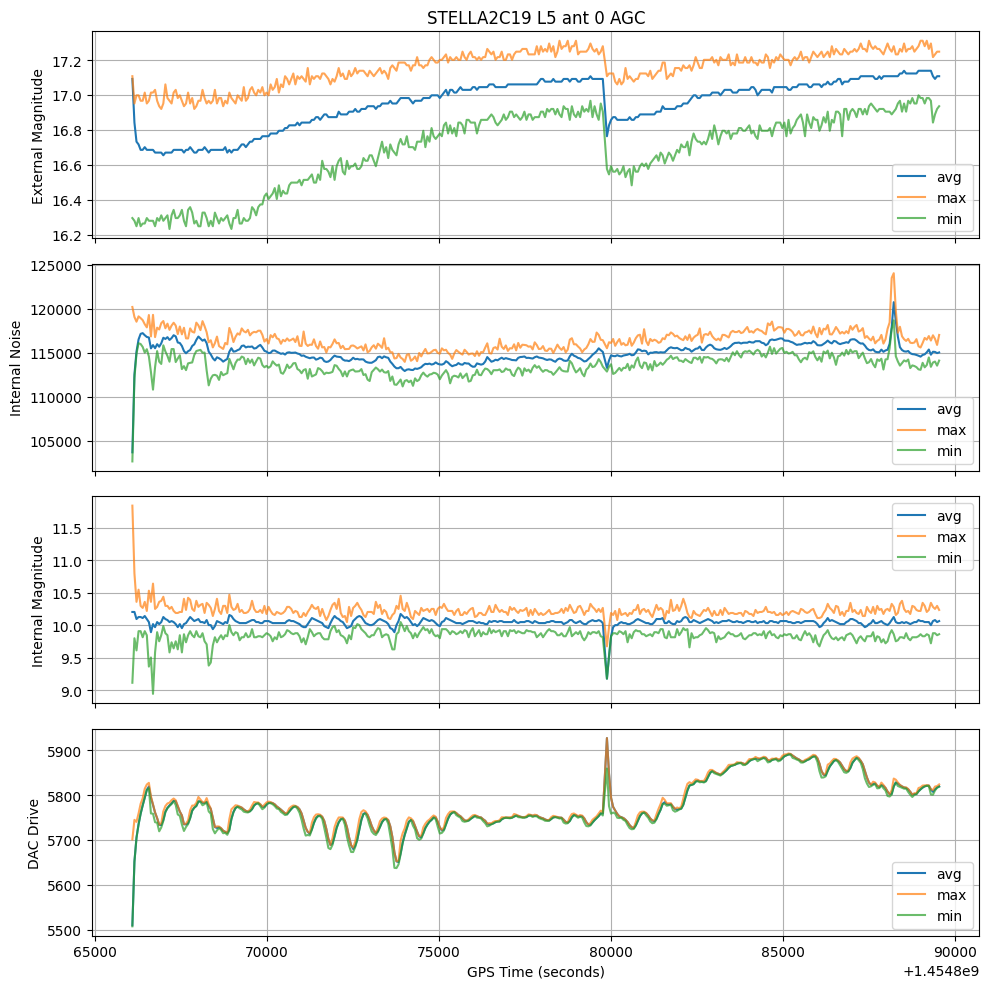This screenshot has width=989, height=989.
Task: Click the Internal Magnitude y-axis label
Action: (x=39, y=600)
